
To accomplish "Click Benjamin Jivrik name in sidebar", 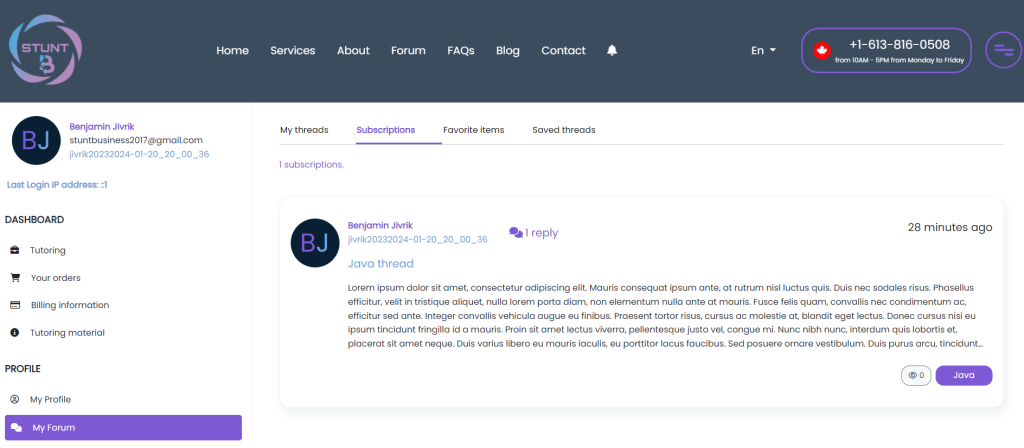I will click(102, 127).
